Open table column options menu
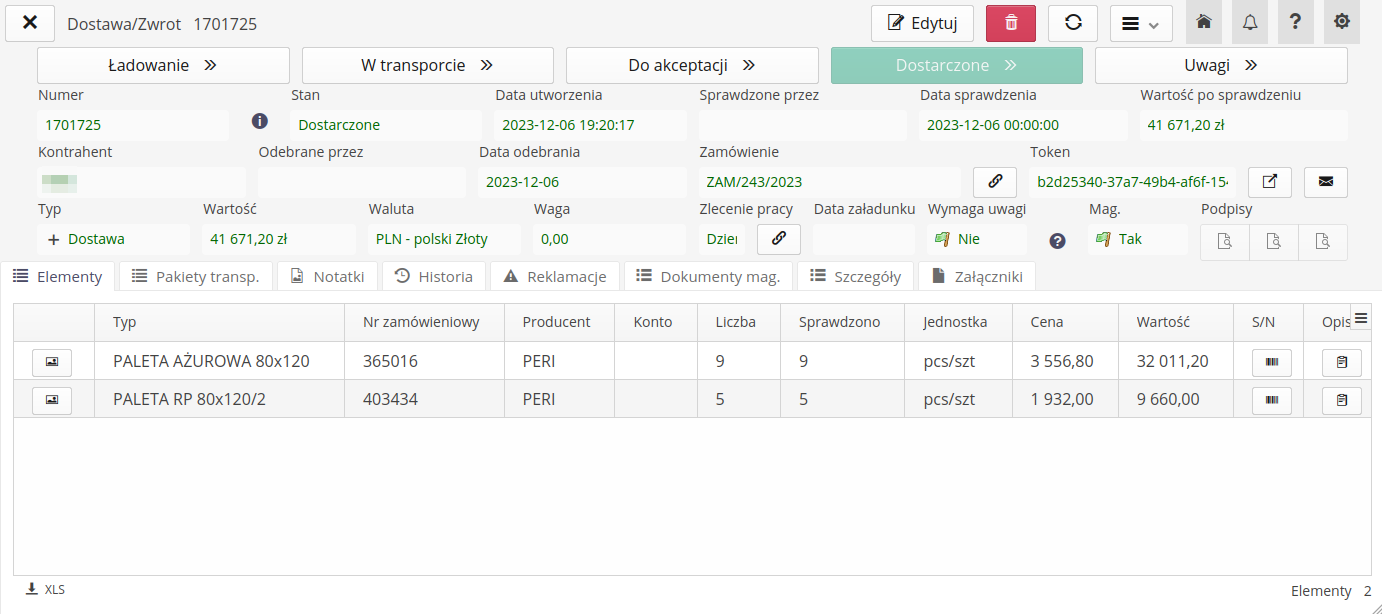1382x614 pixels. point(1360,319)
